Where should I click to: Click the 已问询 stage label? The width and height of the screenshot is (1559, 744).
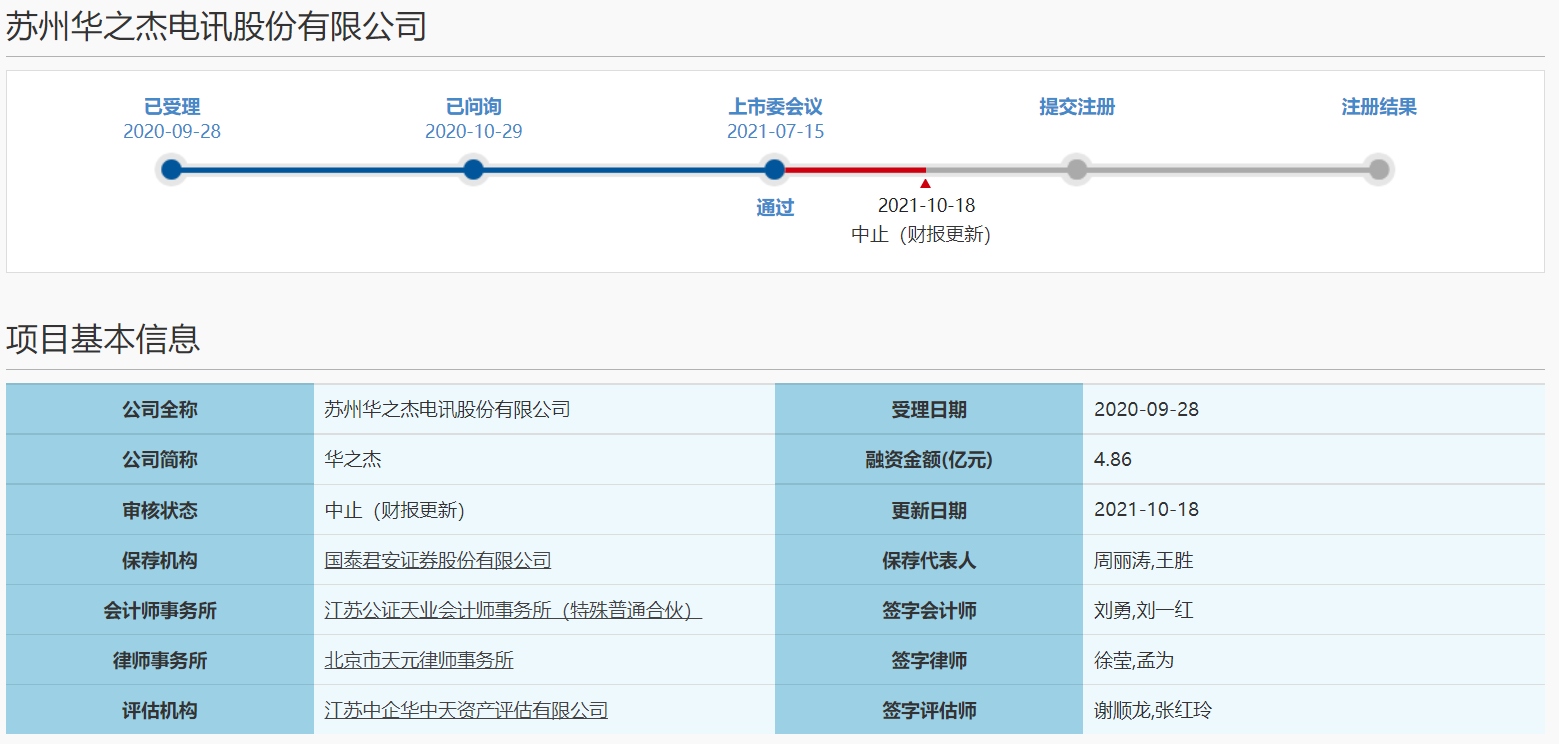pyautogui.click(x=474, y=107)
